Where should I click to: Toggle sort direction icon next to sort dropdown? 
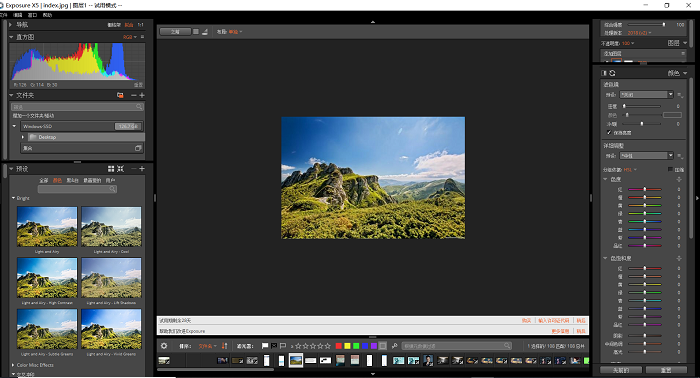tap(225, 346)
